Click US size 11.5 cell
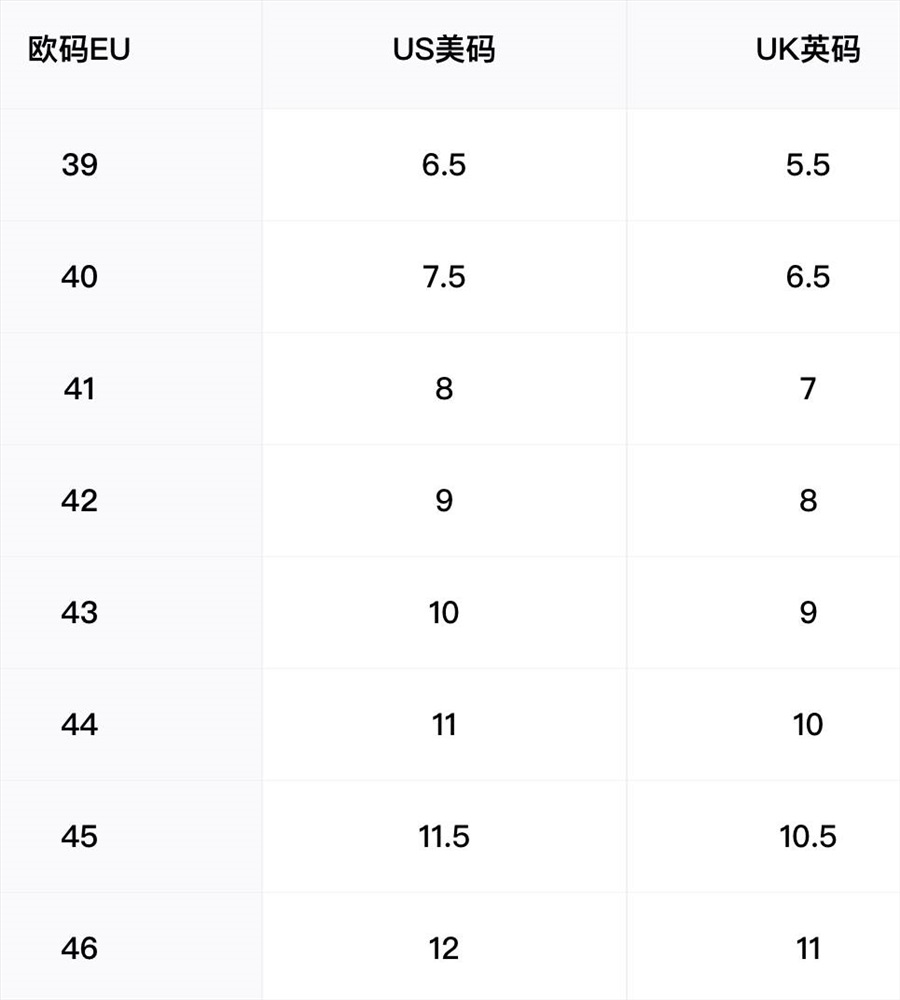 444,836
